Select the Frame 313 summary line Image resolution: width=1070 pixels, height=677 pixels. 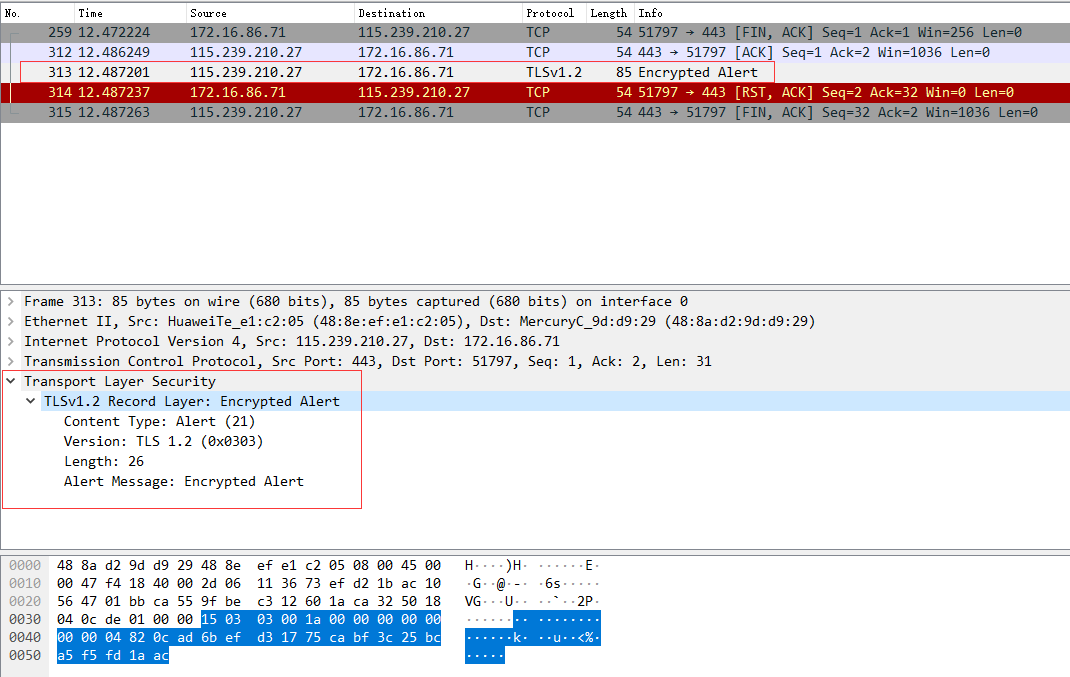coord(356,301)
